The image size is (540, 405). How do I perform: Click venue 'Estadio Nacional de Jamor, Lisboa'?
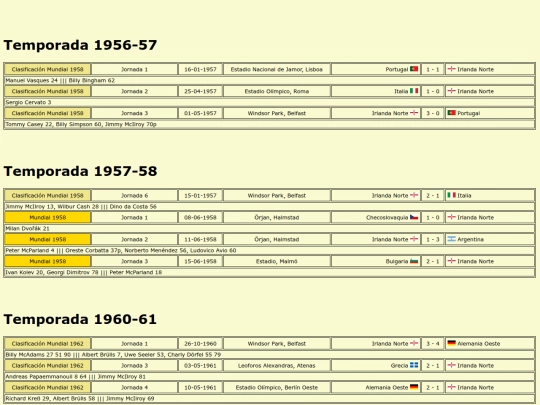[x=277, y=69]
